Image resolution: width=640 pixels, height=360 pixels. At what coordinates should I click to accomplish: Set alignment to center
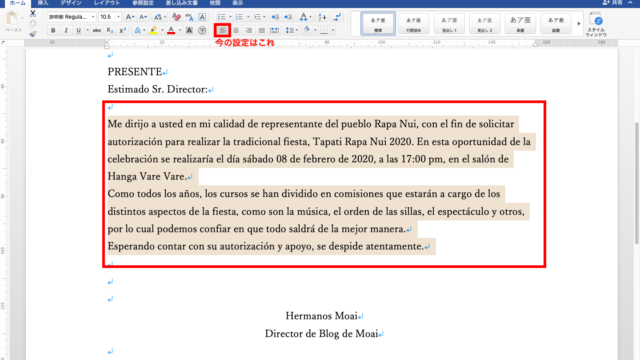(236, 30)
